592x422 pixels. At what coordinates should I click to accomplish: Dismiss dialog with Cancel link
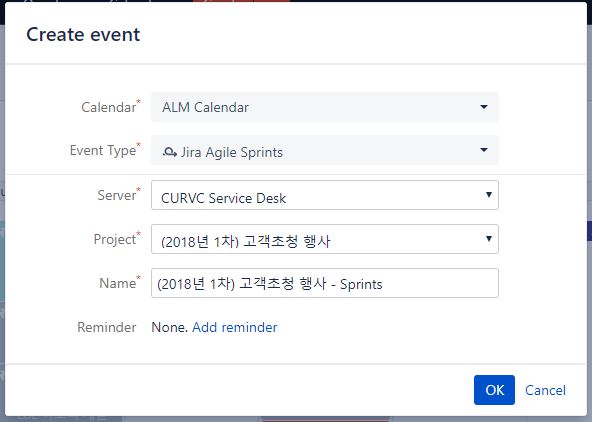pyautogui.click(x=545, y=390)
